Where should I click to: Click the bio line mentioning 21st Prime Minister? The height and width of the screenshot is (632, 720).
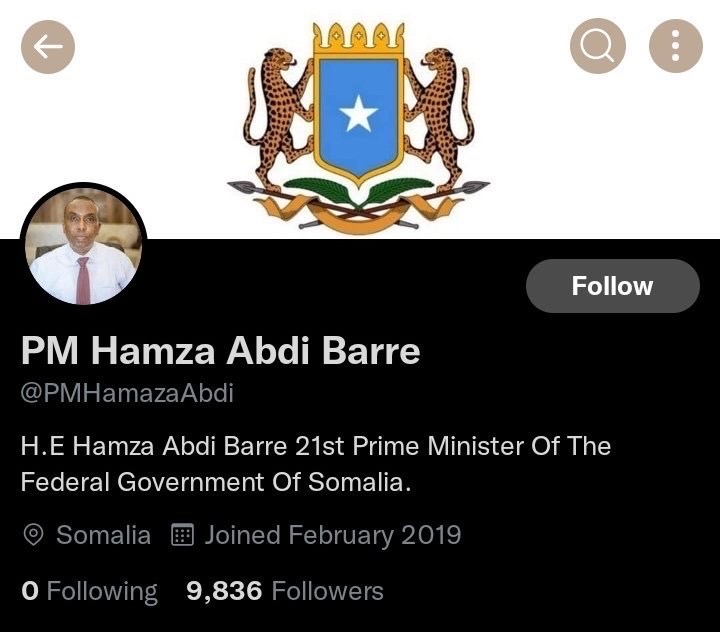(315, 445)
